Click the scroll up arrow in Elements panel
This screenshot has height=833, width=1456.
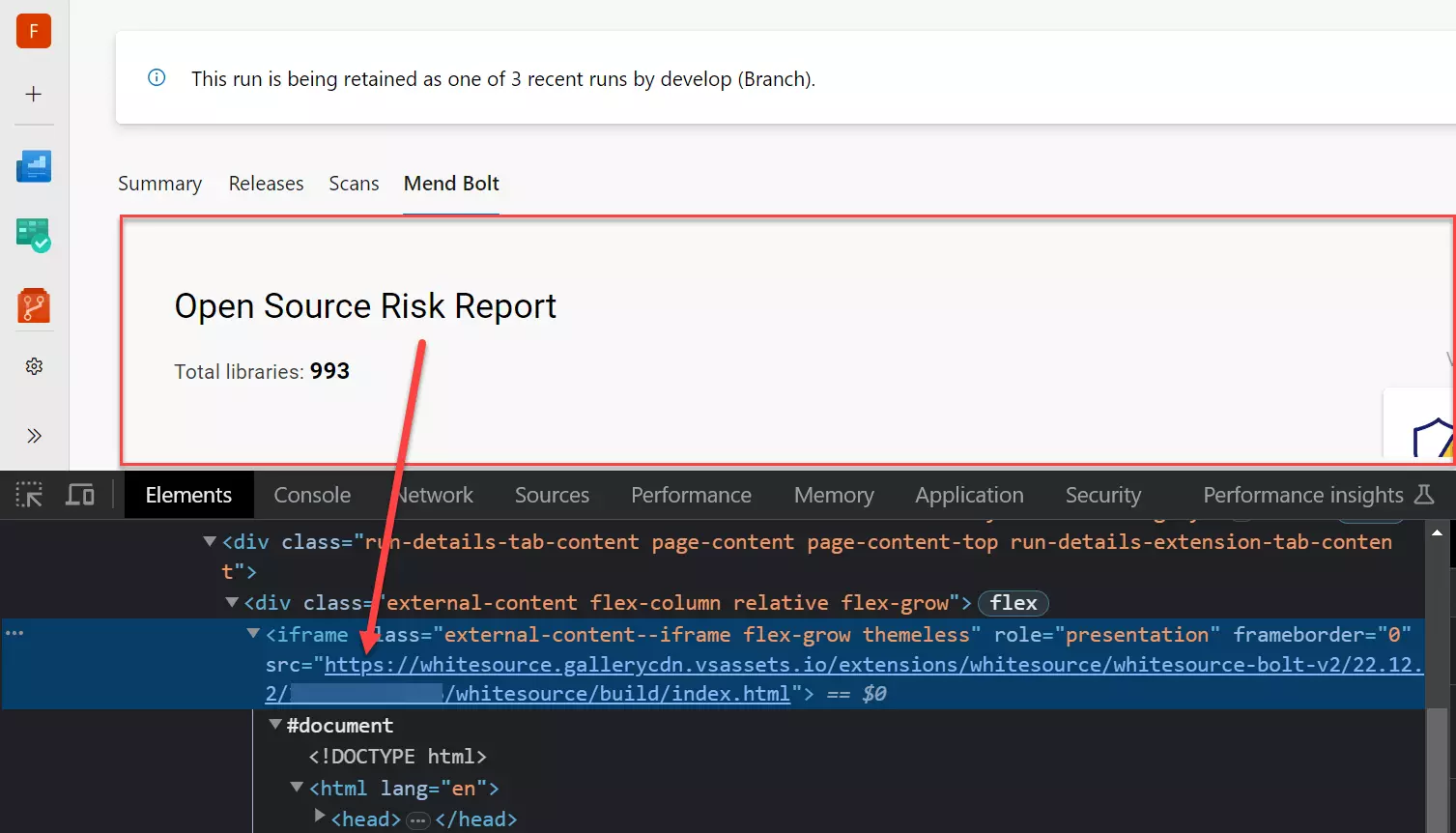[x=1437, y=532]
